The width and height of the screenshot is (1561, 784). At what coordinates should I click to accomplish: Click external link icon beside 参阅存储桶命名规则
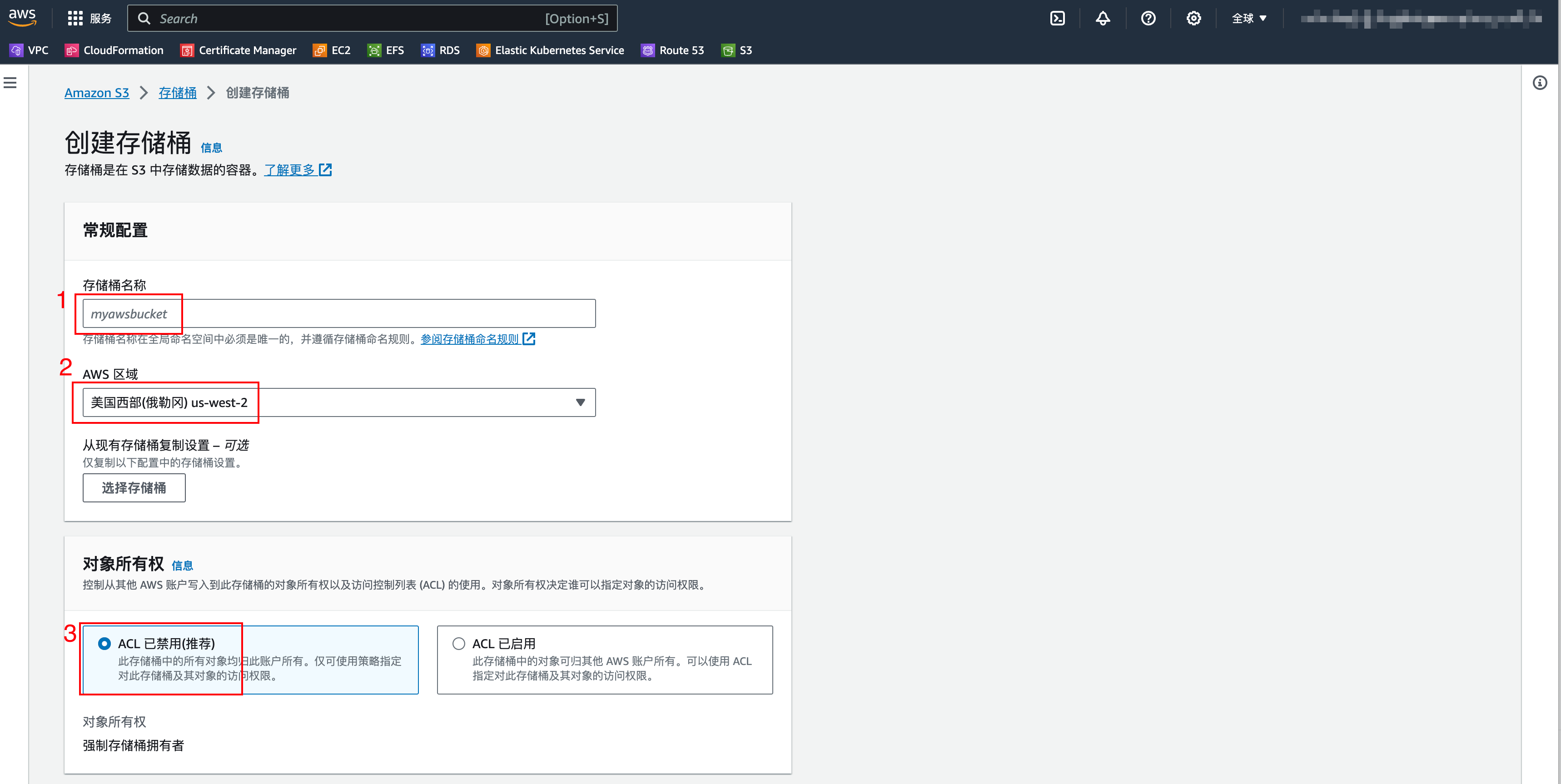[529, 339]
